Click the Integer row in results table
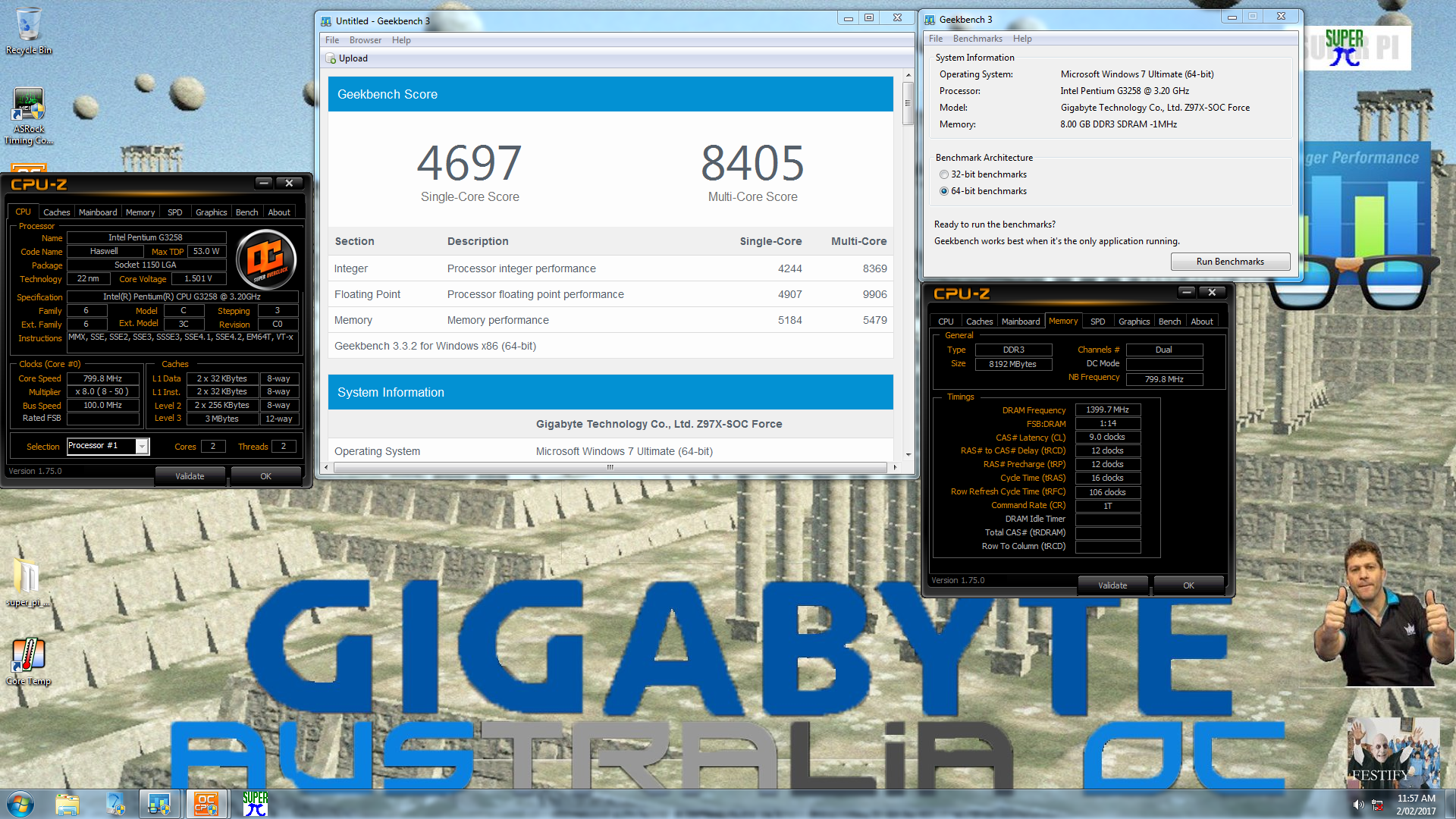Viewport: 1456px width, 819px height. tap(610, 268)
